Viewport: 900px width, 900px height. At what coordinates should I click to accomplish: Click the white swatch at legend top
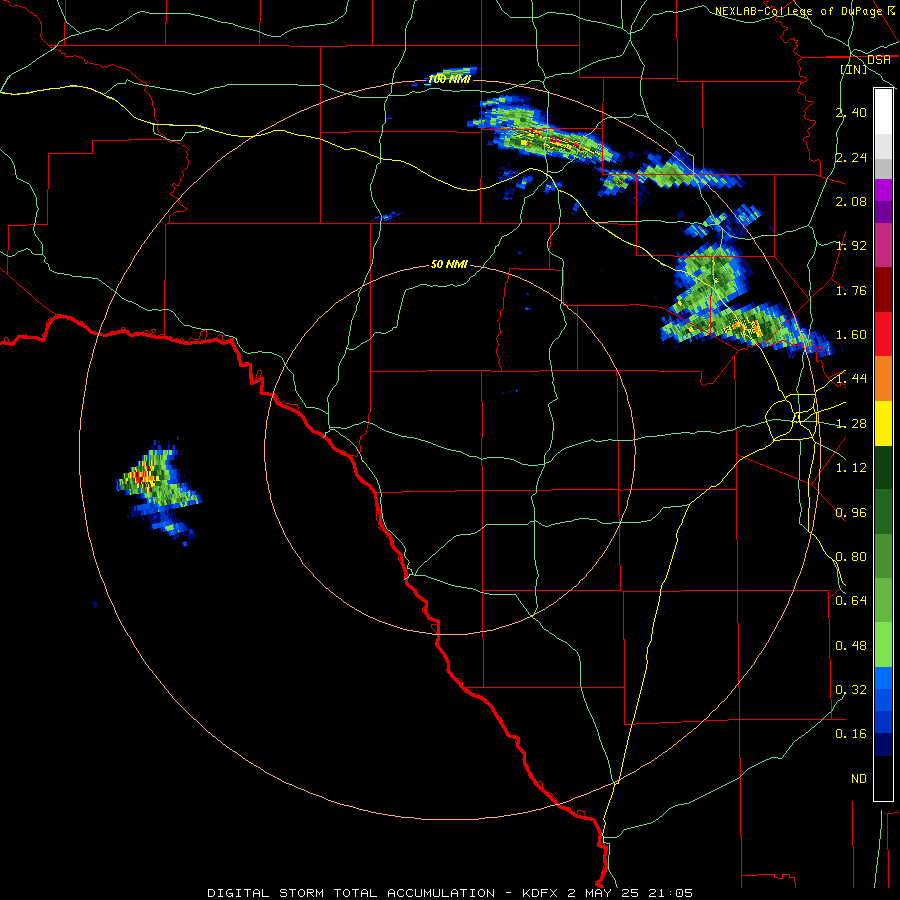click(x=883, y=111)
